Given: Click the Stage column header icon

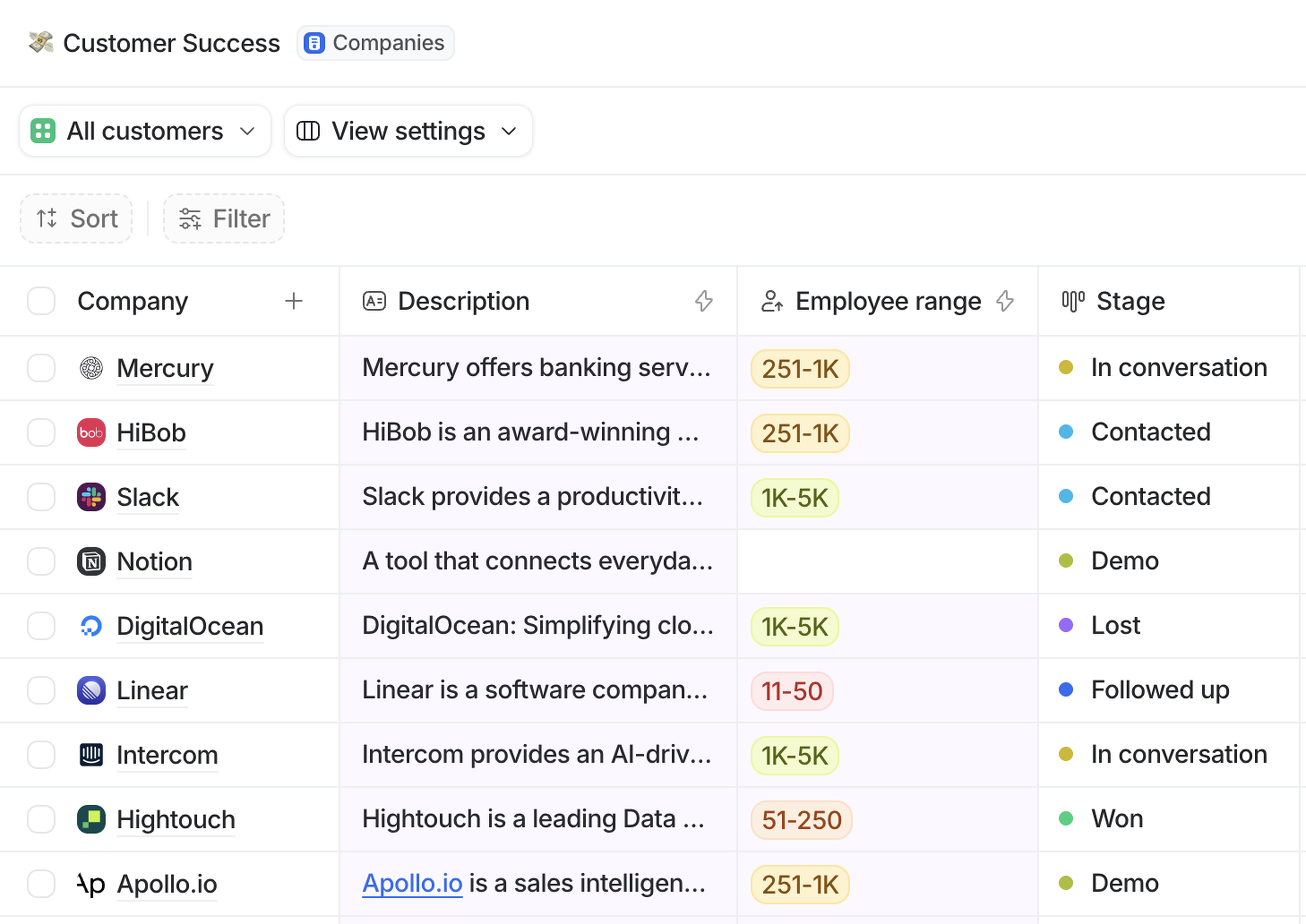Looking at the screenshot, I should click(x=1073, y=301).
